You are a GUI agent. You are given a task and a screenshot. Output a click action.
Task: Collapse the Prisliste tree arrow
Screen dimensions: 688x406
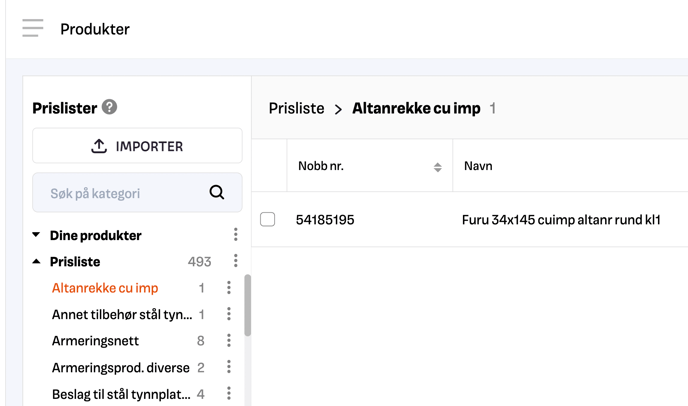coord(36,262)
